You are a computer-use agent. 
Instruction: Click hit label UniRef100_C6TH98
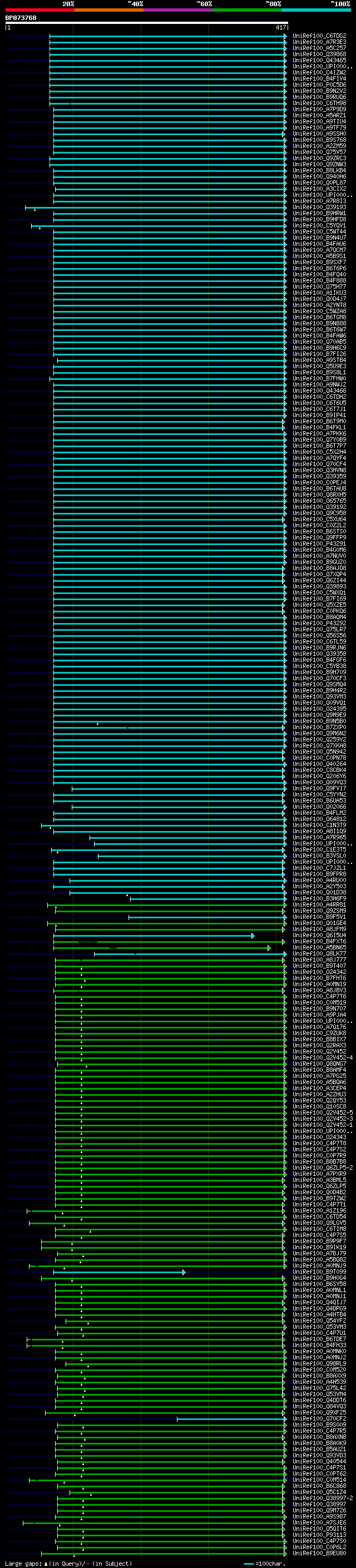point(319,103)
